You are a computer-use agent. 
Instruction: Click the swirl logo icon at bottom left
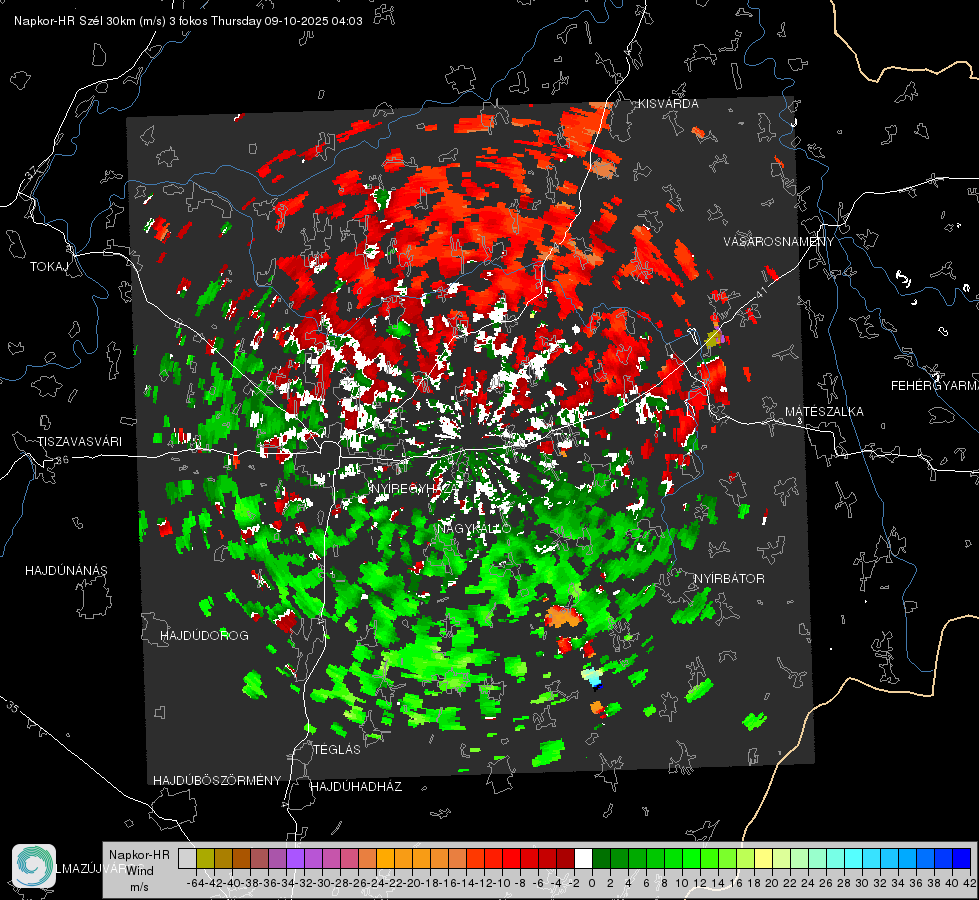click(x=34, y=866)
